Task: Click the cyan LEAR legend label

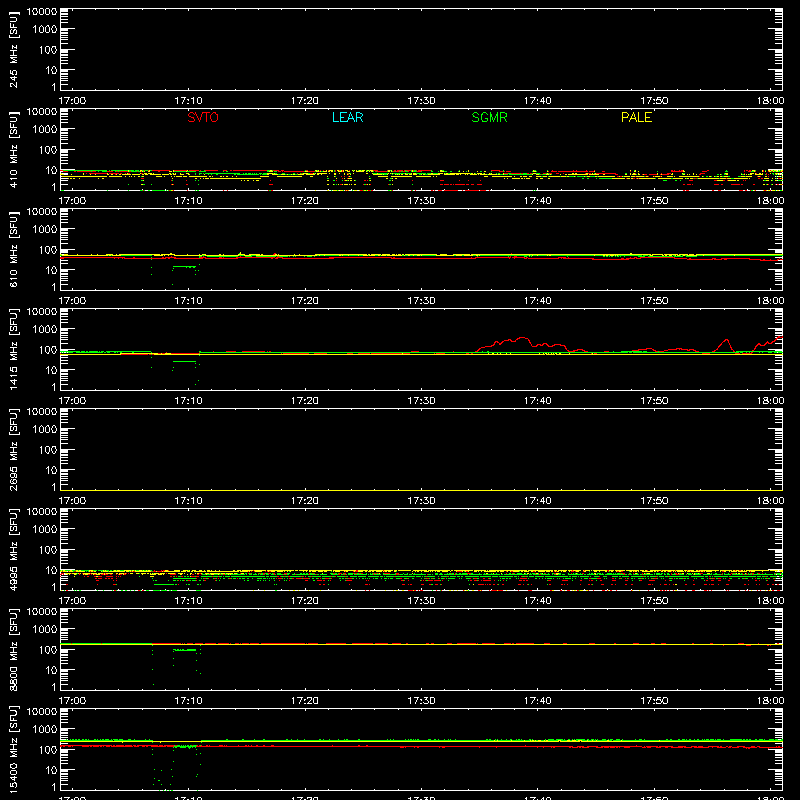Action: click(x=347, y=117)
